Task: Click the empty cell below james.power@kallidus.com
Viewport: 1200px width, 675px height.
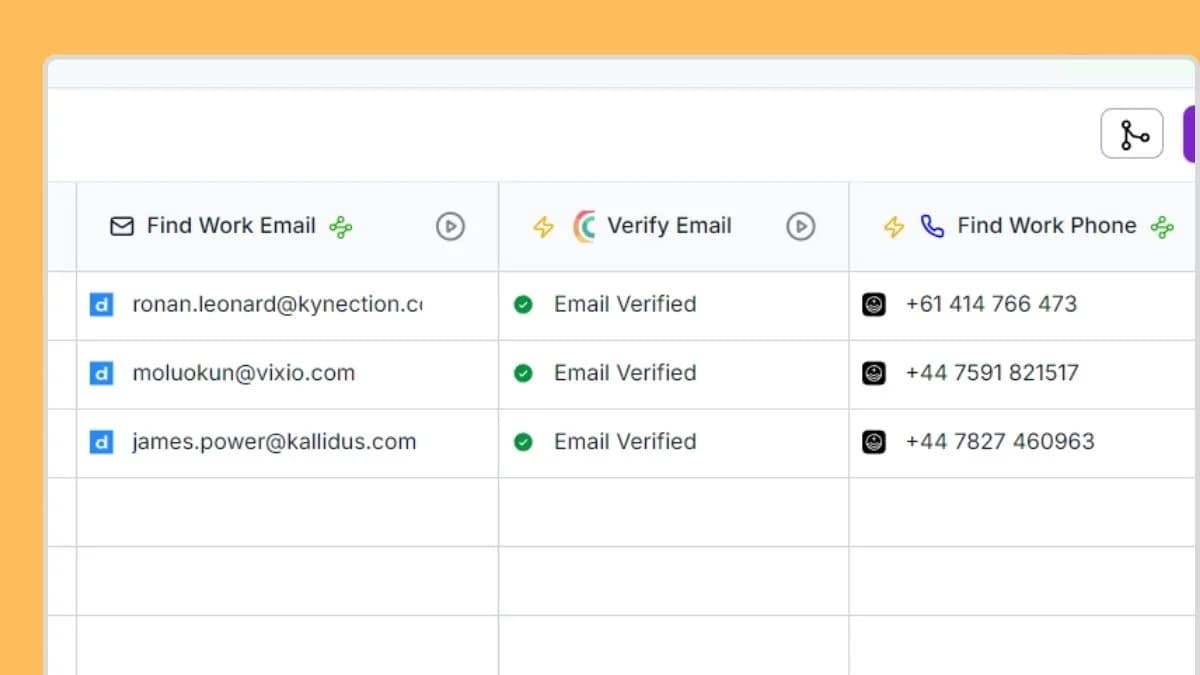Action: pos(287,511)
